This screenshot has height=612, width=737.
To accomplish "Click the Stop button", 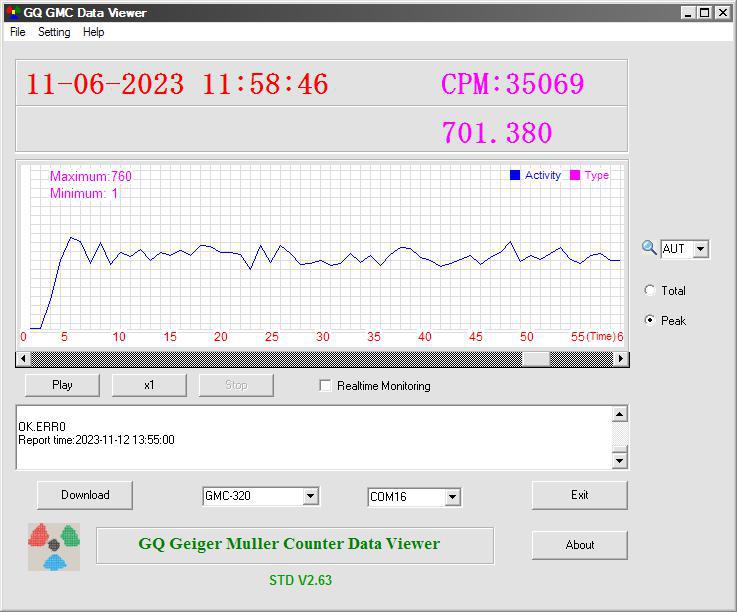I will (x=236, y=385).
